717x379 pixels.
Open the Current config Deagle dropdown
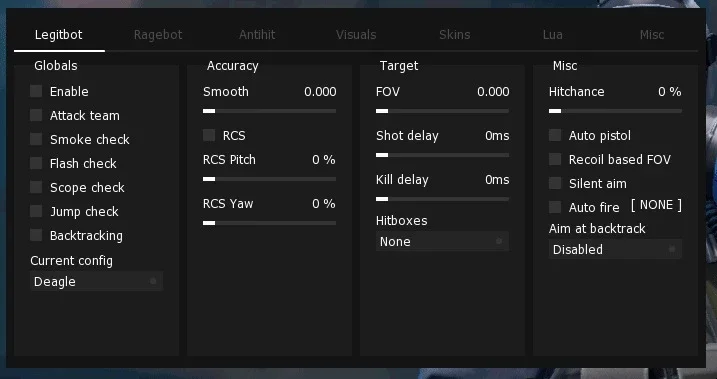coord(96,281)
